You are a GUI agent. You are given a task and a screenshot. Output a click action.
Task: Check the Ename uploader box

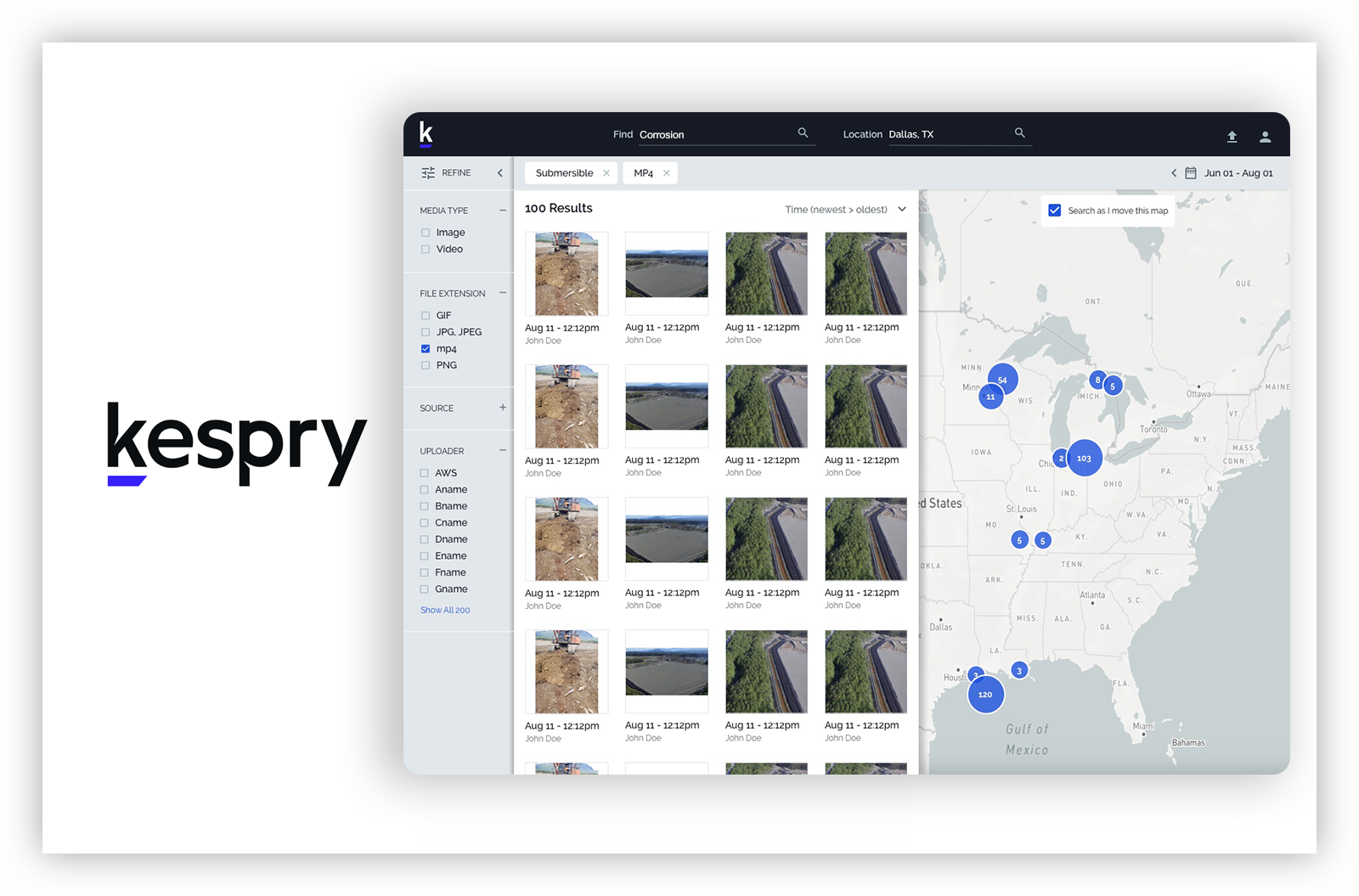coord(425,556)
